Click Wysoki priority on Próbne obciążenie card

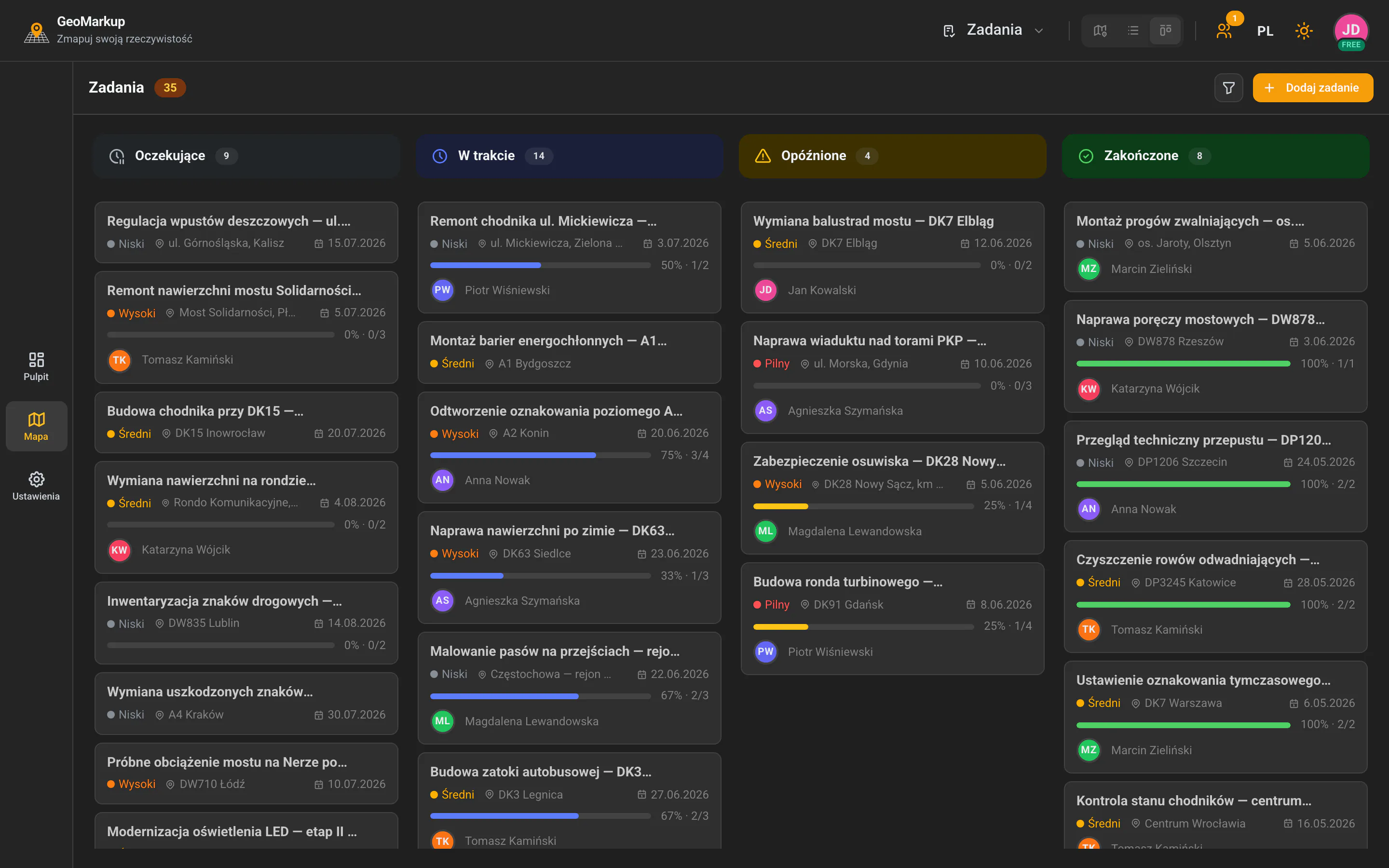132,784
